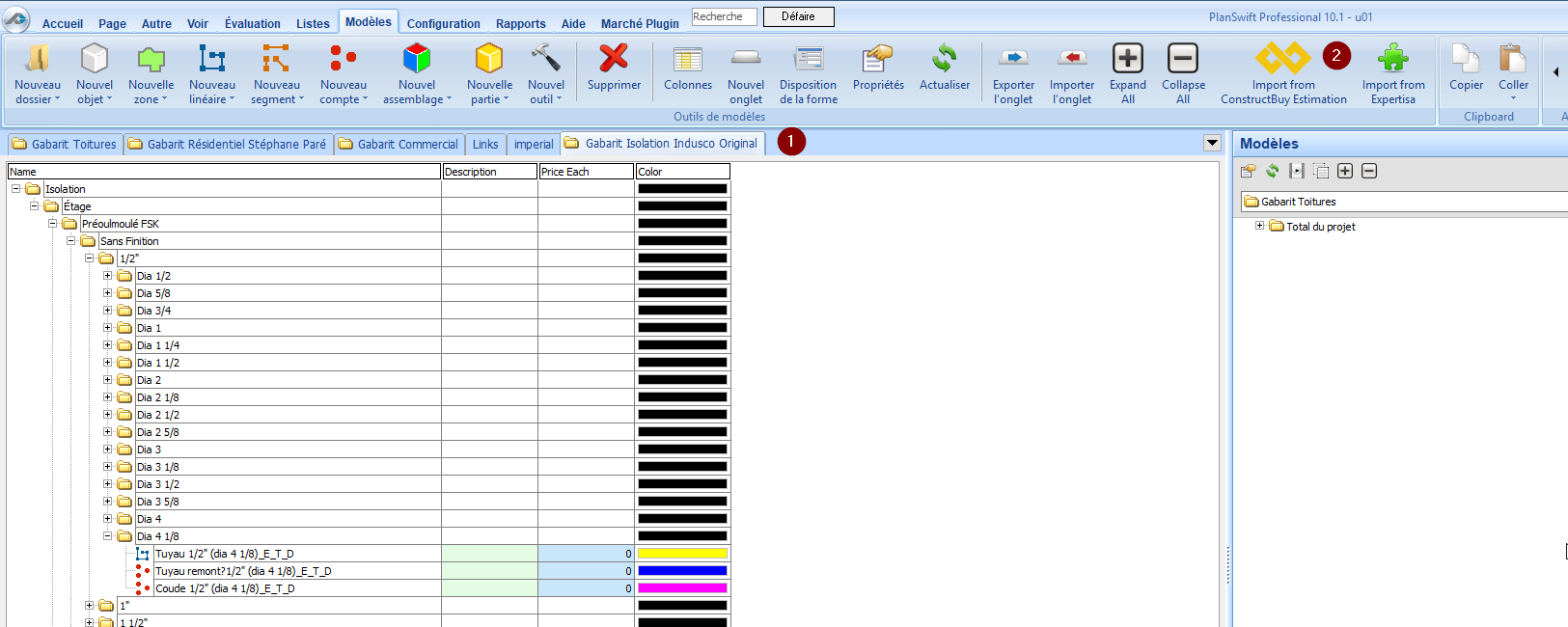Click the Expand All icon

(1127, 60)
